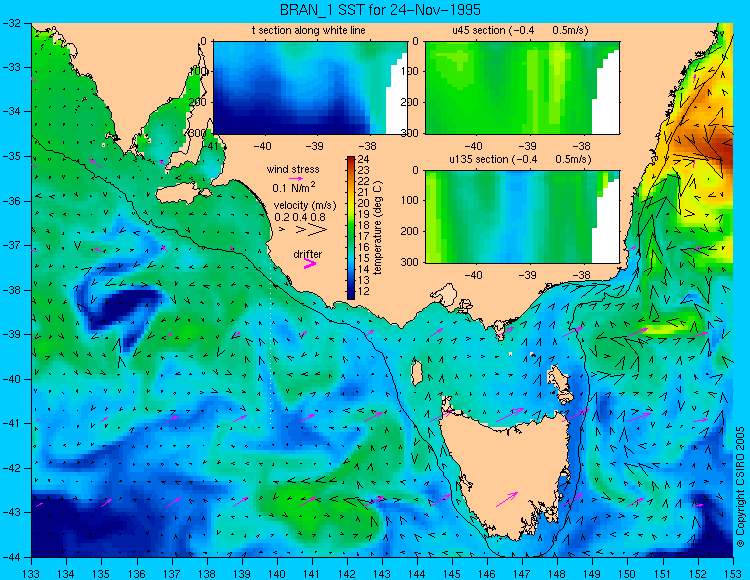Click the 15 tick on the color bar
The image size is (750, 580).
(x=364, y=258)
